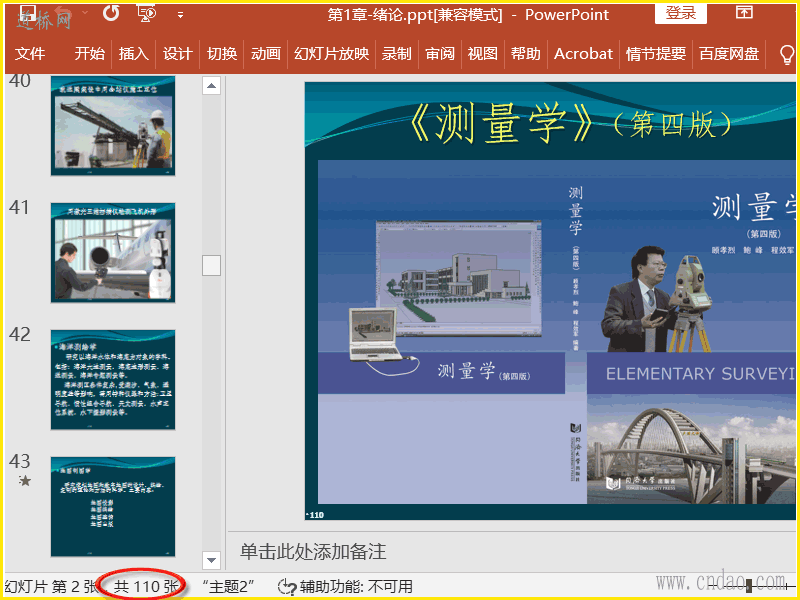Go to the 幻灯片放映 tab
The image size is (800, 600).
331,54
